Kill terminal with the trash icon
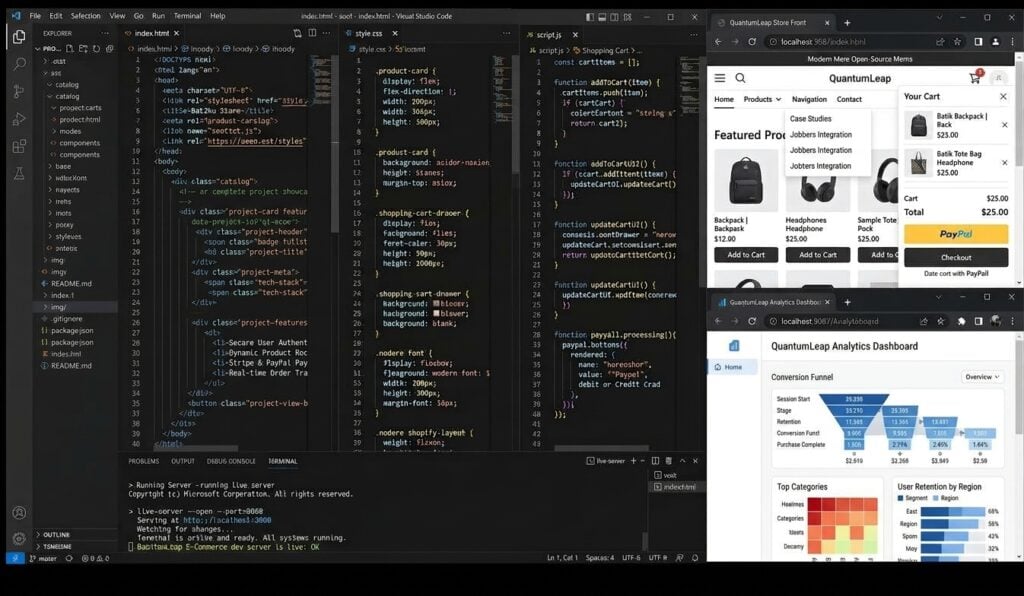This screenshot has width=1024, height=596. click(668, 461)
